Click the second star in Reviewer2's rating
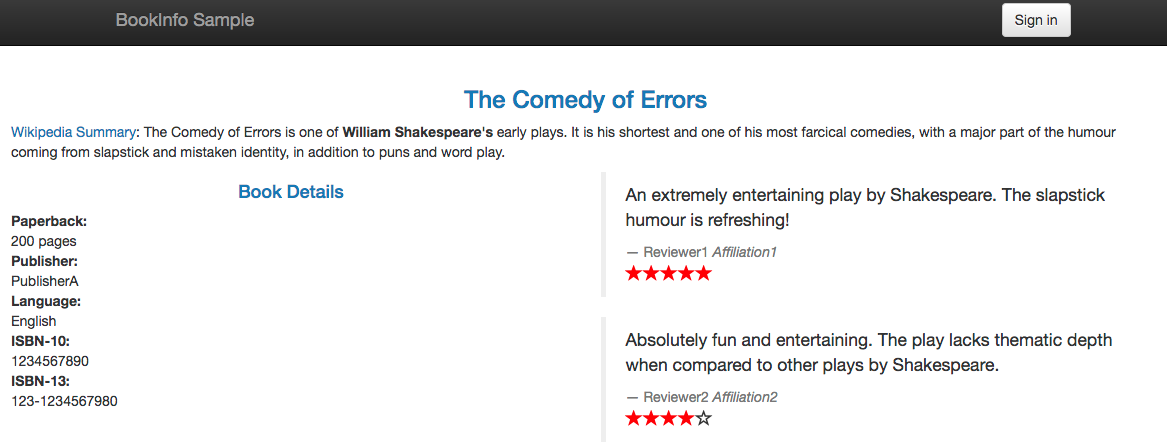The image size is (1167, 447). tap(651, 418)
